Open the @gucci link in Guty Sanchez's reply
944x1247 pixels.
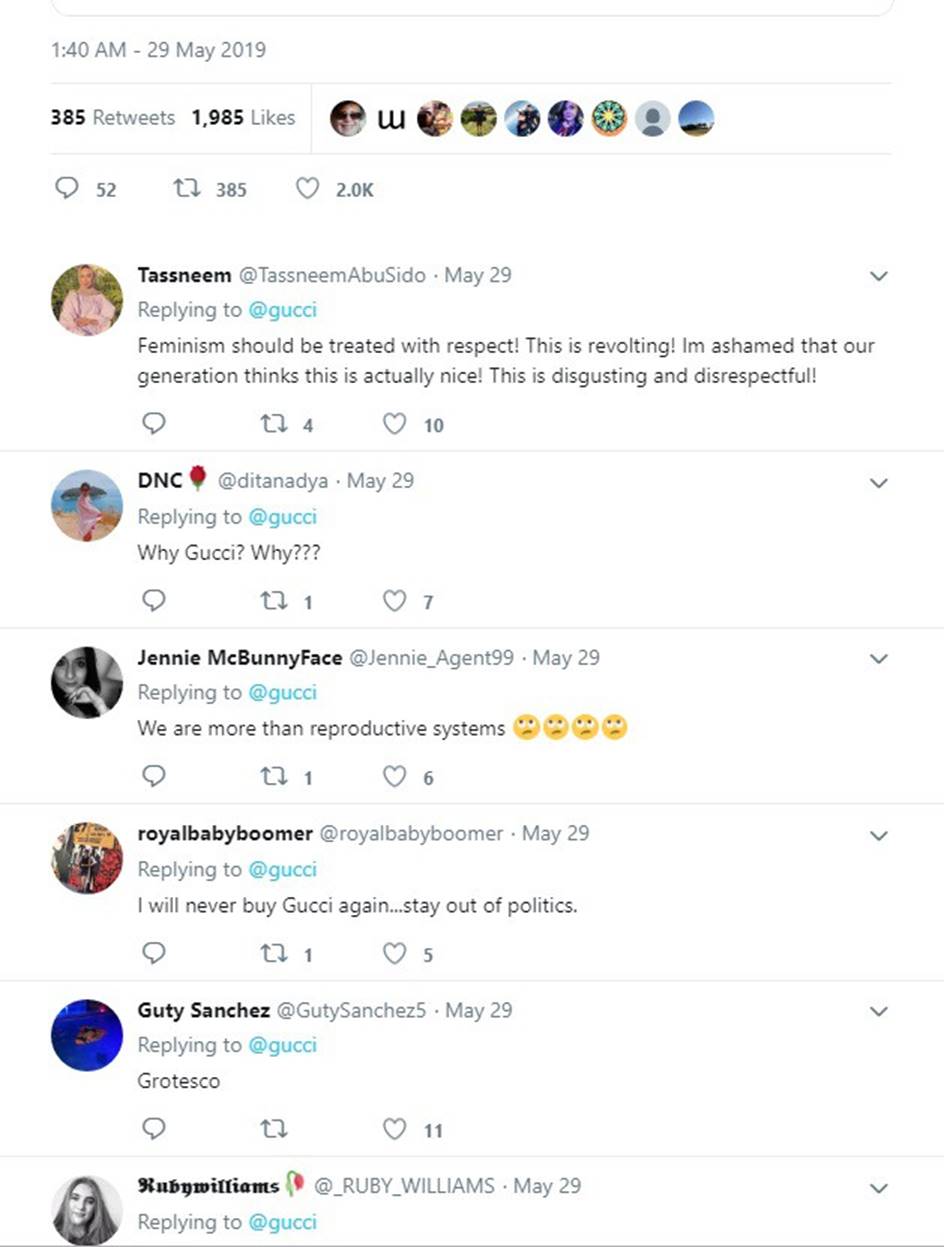(x=282, y=1045)
